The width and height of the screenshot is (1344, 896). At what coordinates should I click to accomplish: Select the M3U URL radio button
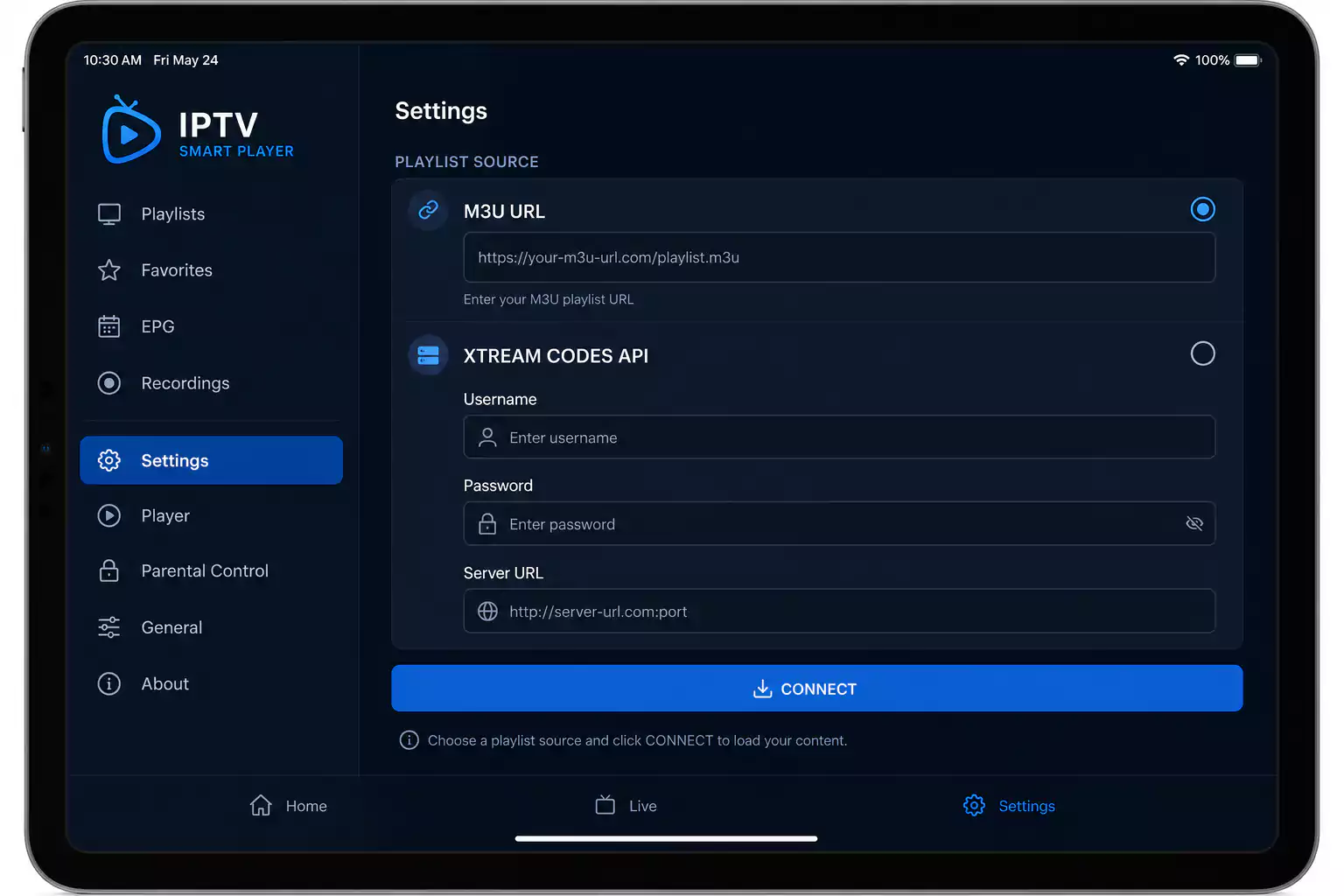click(x=1203, y=209)
